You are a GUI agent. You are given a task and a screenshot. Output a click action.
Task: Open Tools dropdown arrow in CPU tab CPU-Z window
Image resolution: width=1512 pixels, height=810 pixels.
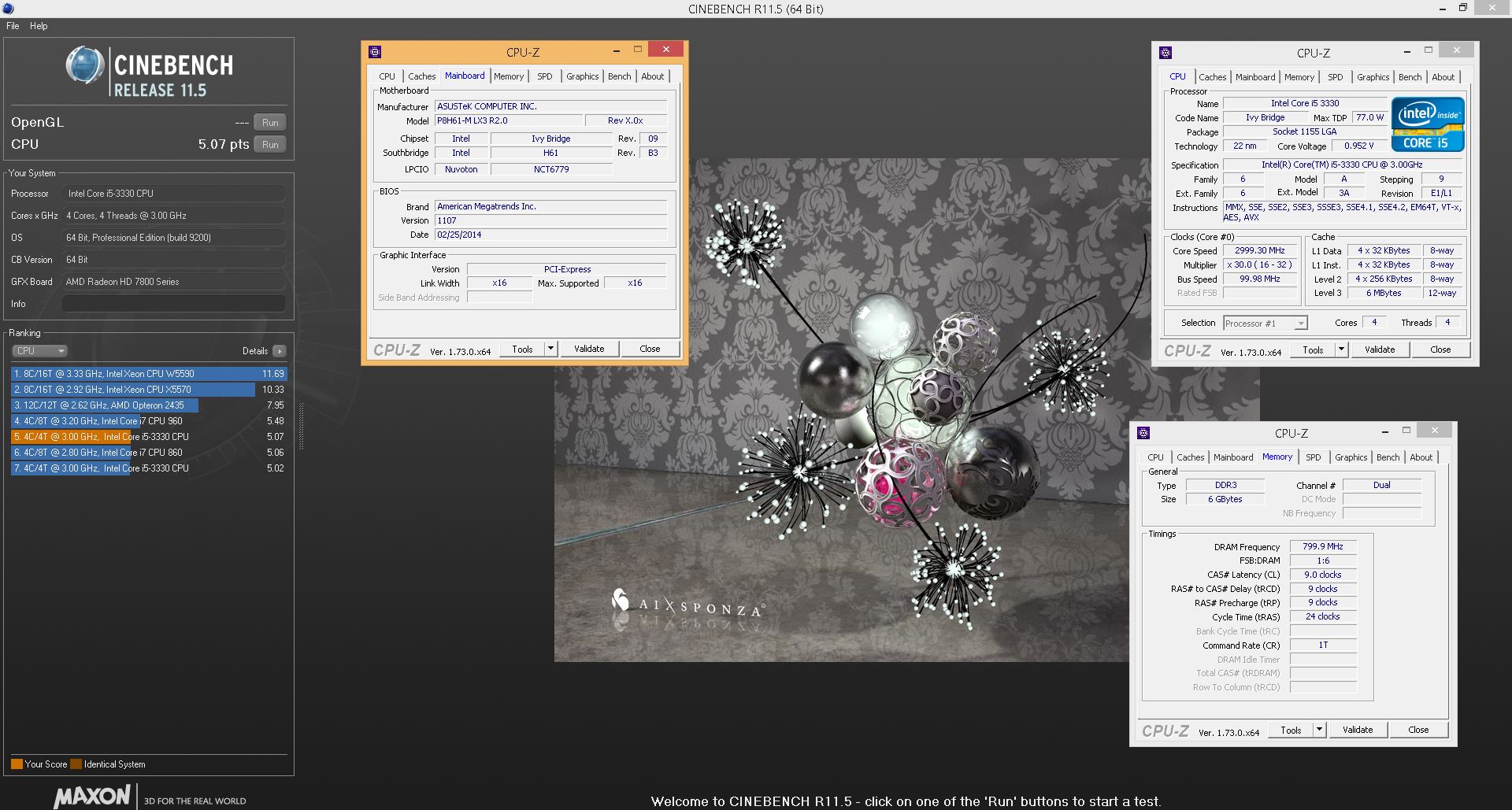(x=1341, y=350)
